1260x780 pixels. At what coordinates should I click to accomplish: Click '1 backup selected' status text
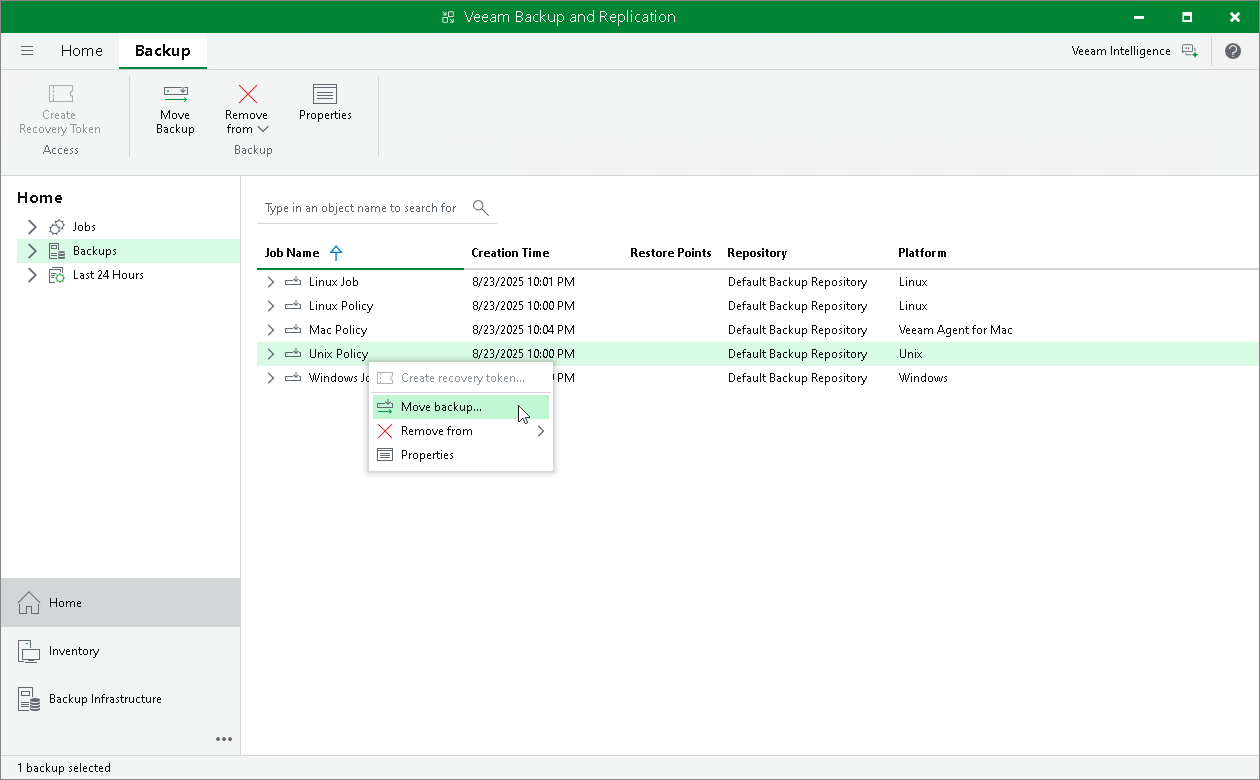(64, 768)
